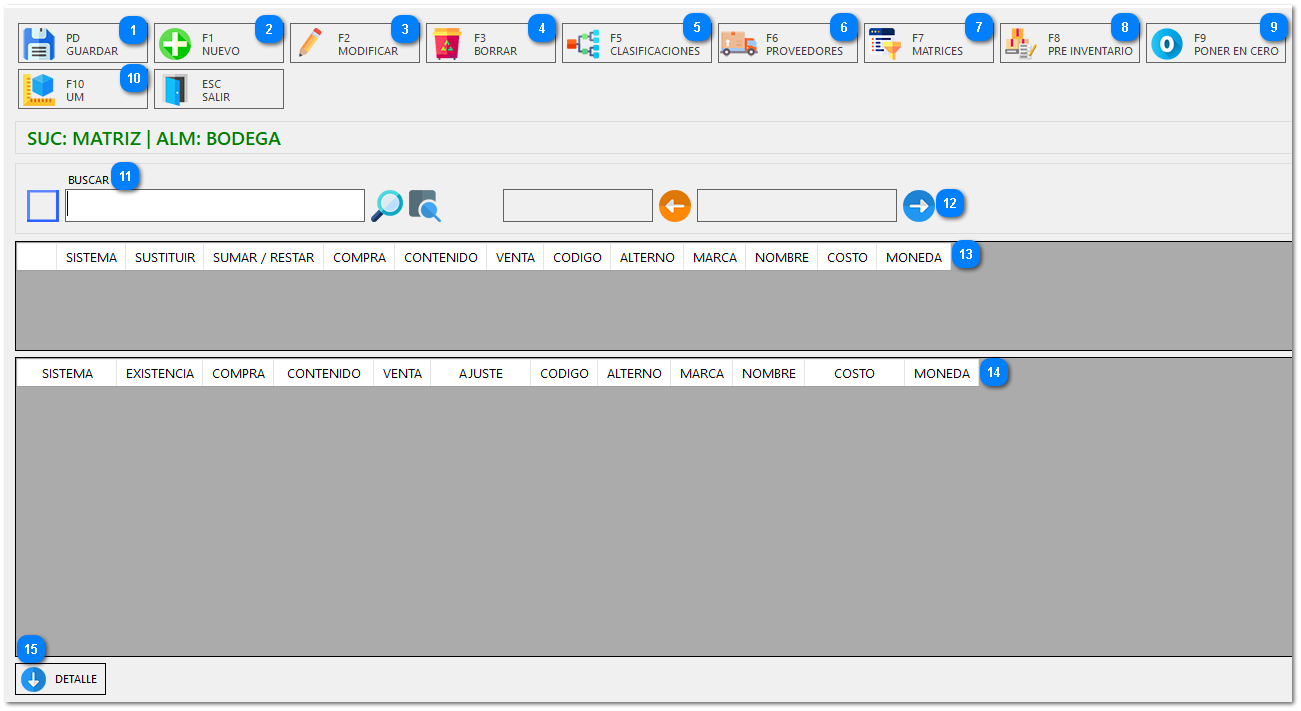This screenshot has height=711, width=1301.
Task: Click the blue right arrow button
Action: [918, 206]
